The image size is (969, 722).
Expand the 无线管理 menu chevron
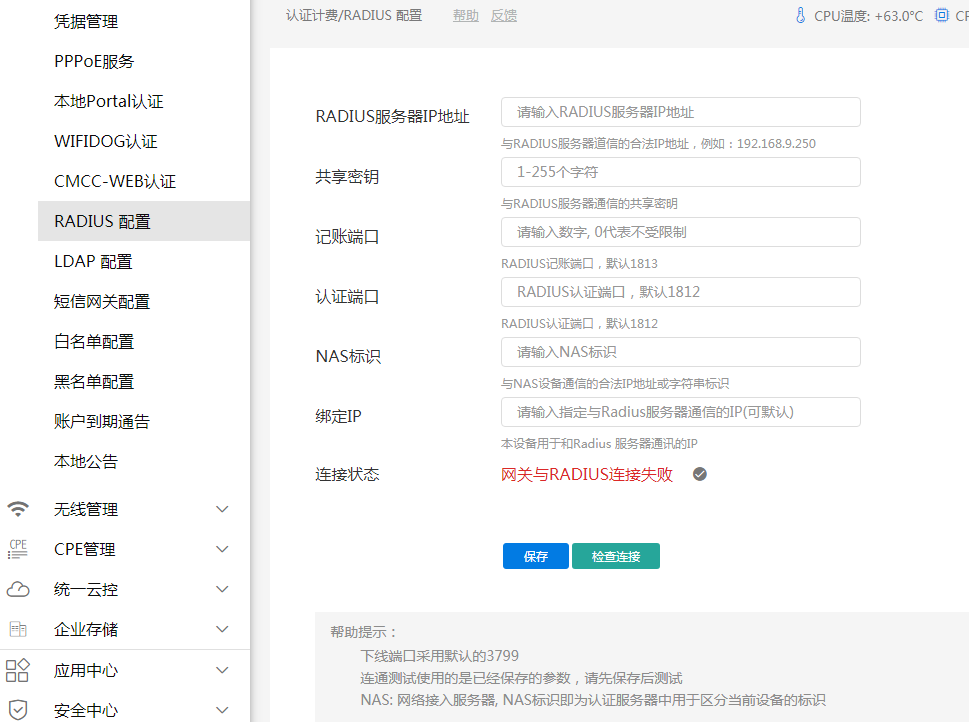[223, 509]
